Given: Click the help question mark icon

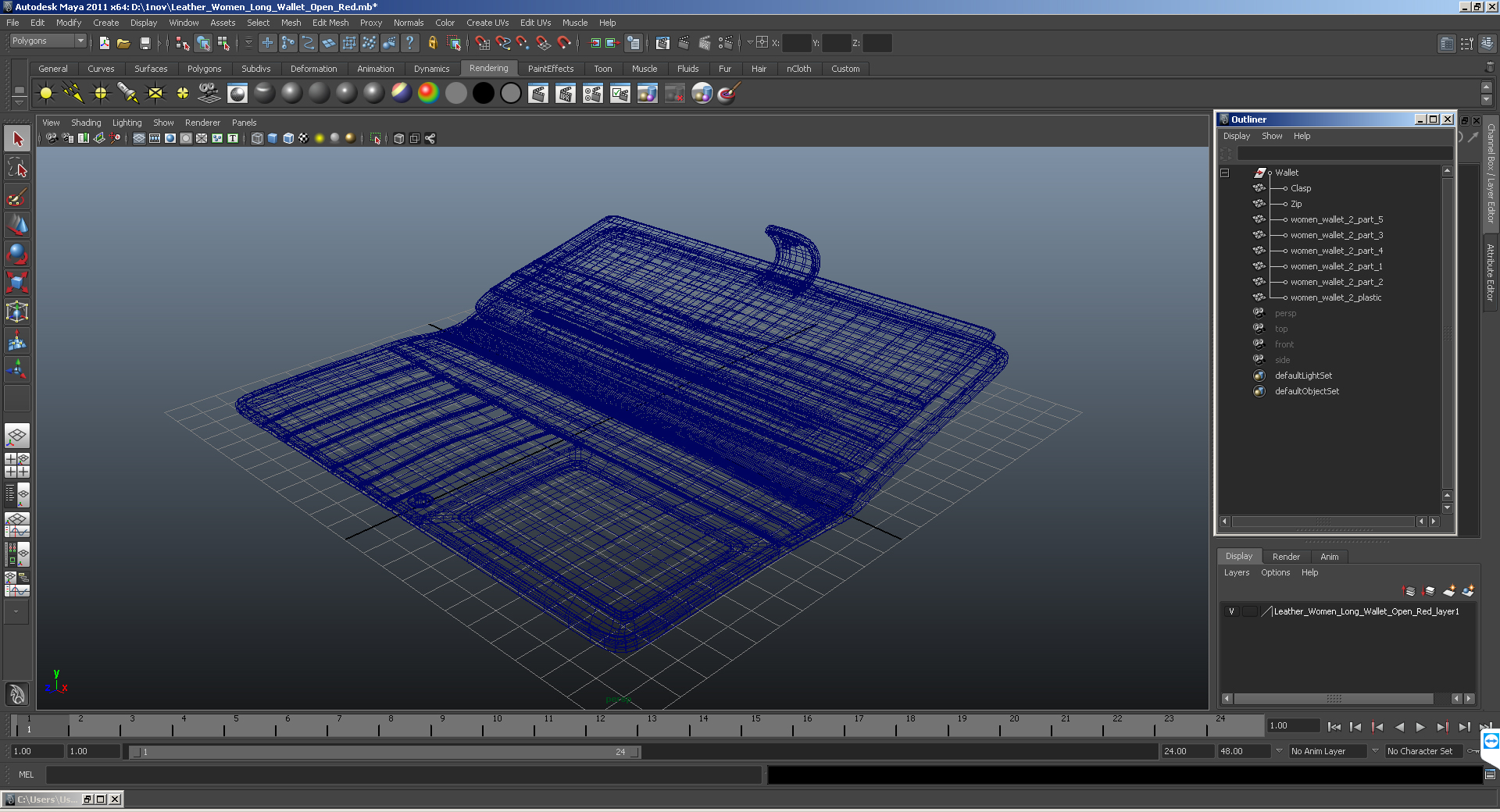Looking at the screenshot, I should tap(409, 43).
